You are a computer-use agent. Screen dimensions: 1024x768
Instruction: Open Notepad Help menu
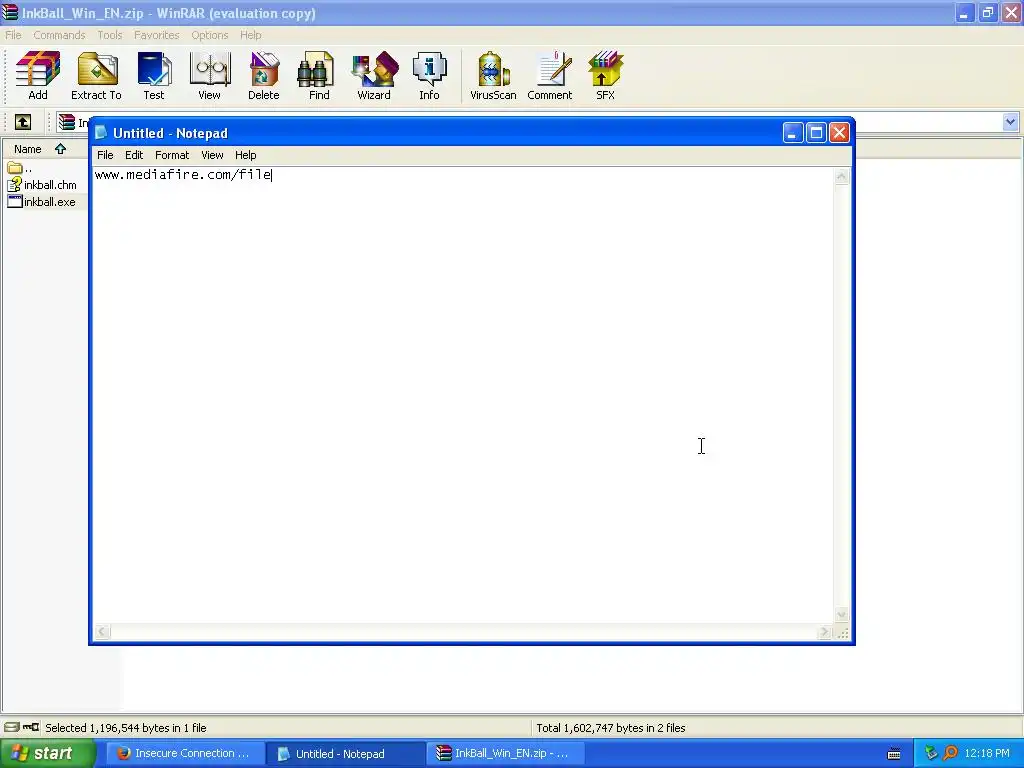246,155
